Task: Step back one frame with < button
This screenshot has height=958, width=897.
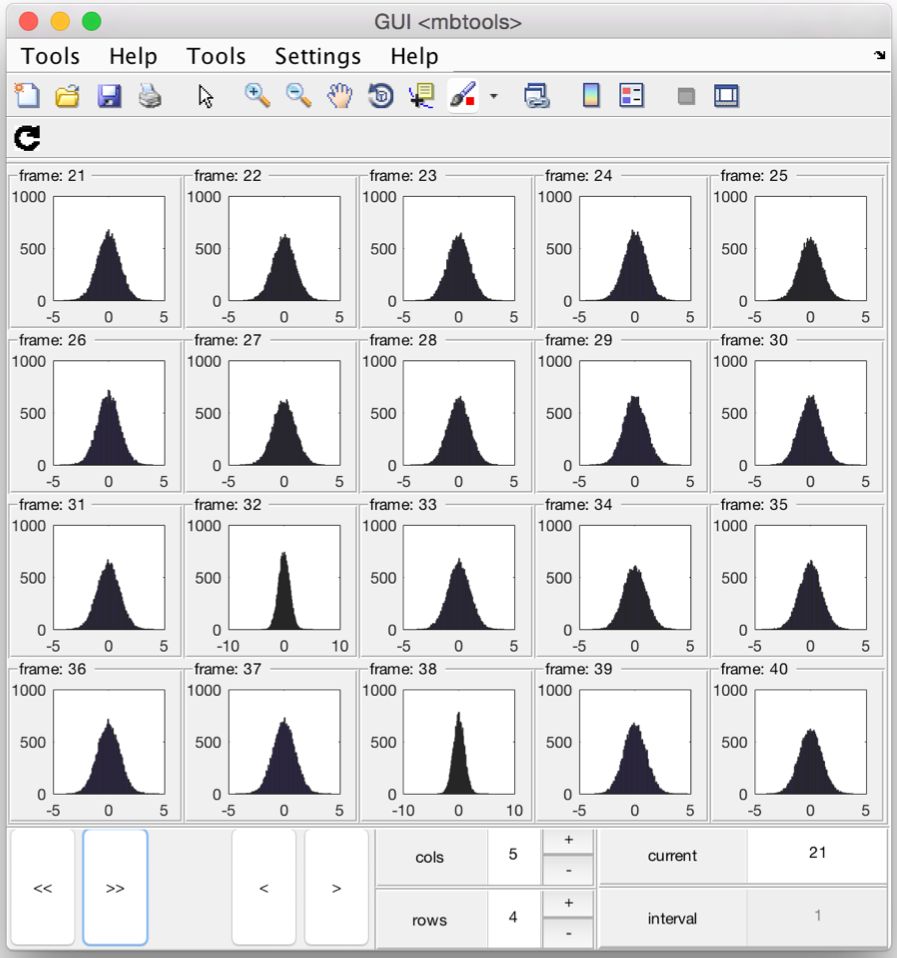Action: pyautogui.click(x=264, y=887)
